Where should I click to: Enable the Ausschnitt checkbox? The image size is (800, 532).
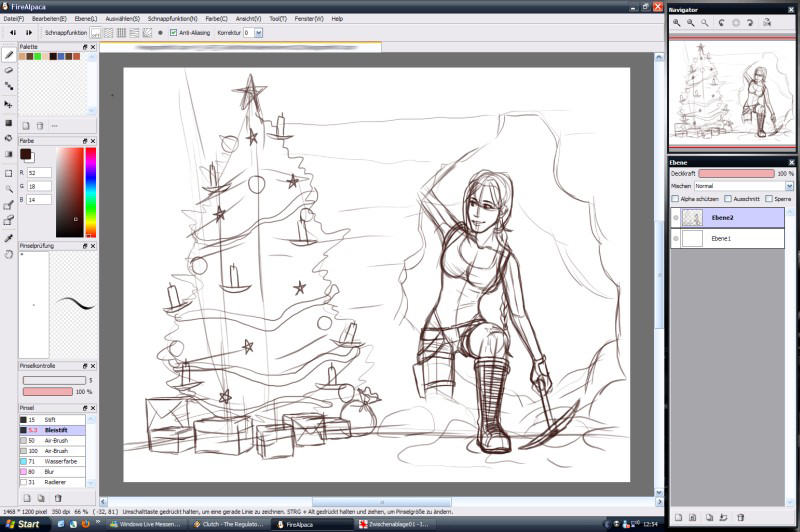pyautogui.click(x=728, y=198)
